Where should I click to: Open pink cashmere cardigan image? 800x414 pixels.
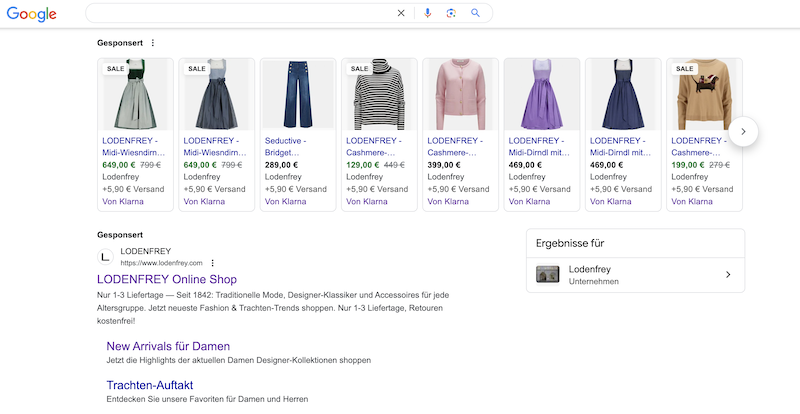click(x=460, y=94)
